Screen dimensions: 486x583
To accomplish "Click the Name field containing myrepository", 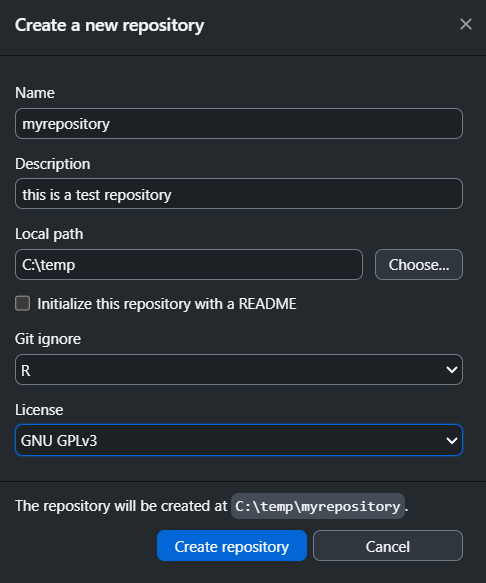I will 239,123.
